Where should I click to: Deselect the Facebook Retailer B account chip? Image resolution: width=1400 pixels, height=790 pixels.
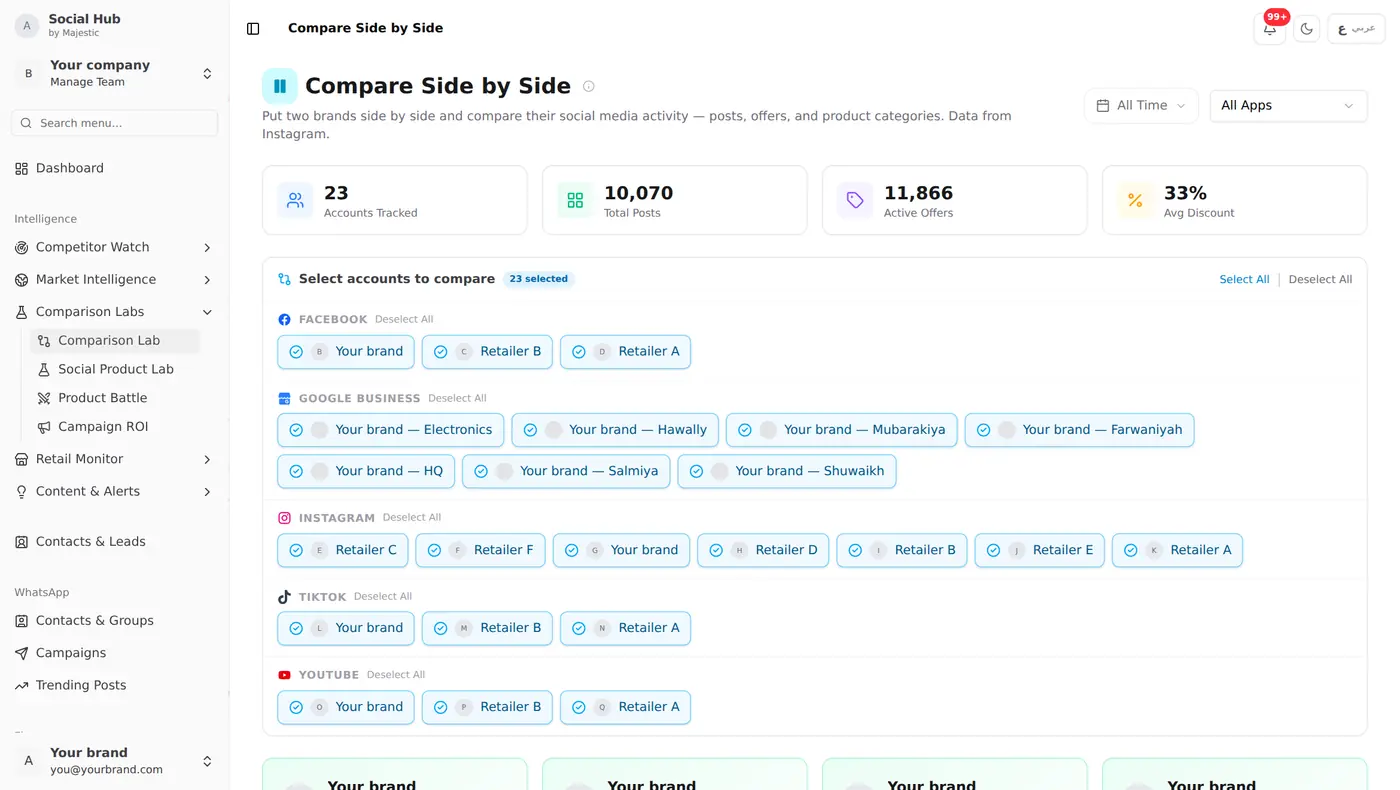487,352
